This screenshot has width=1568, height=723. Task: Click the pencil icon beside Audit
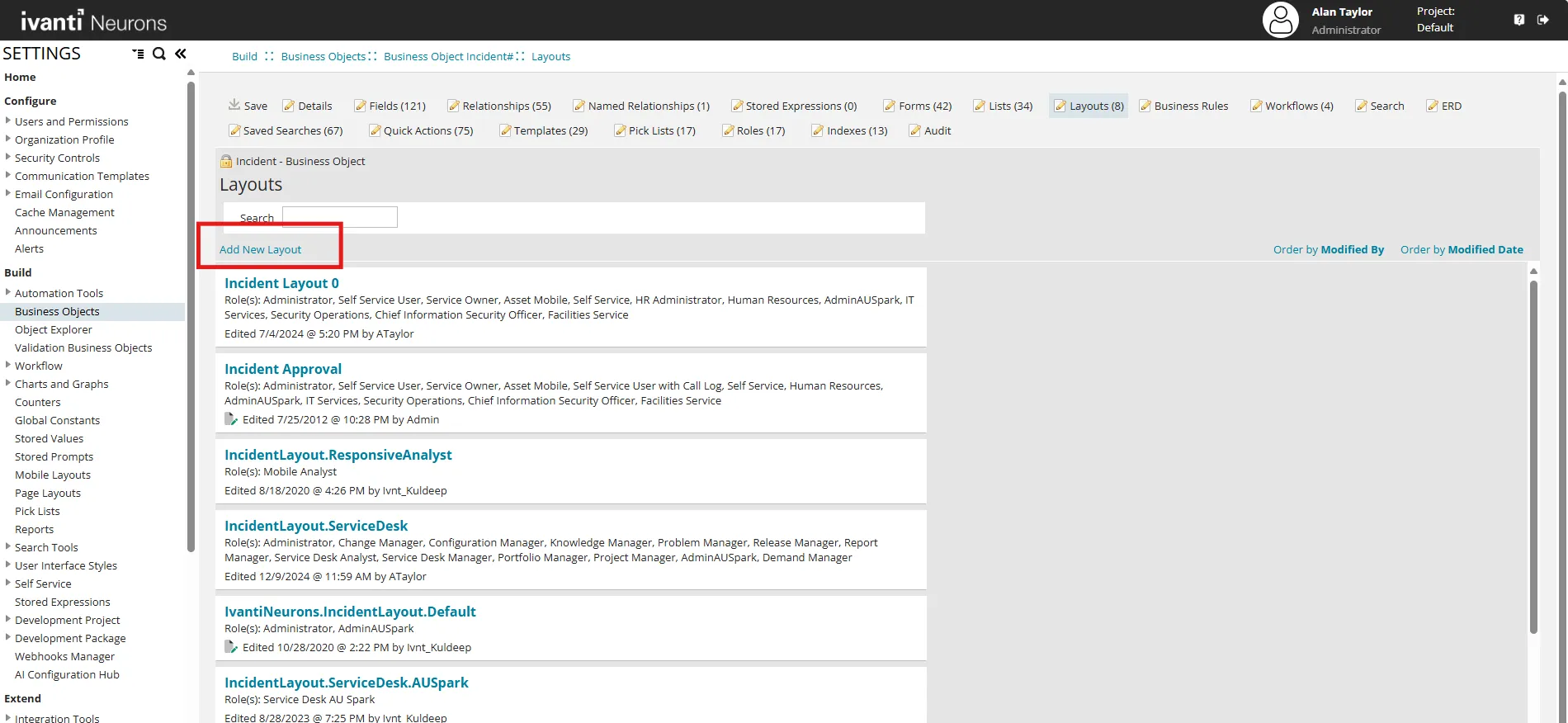(x=915, y=130)
